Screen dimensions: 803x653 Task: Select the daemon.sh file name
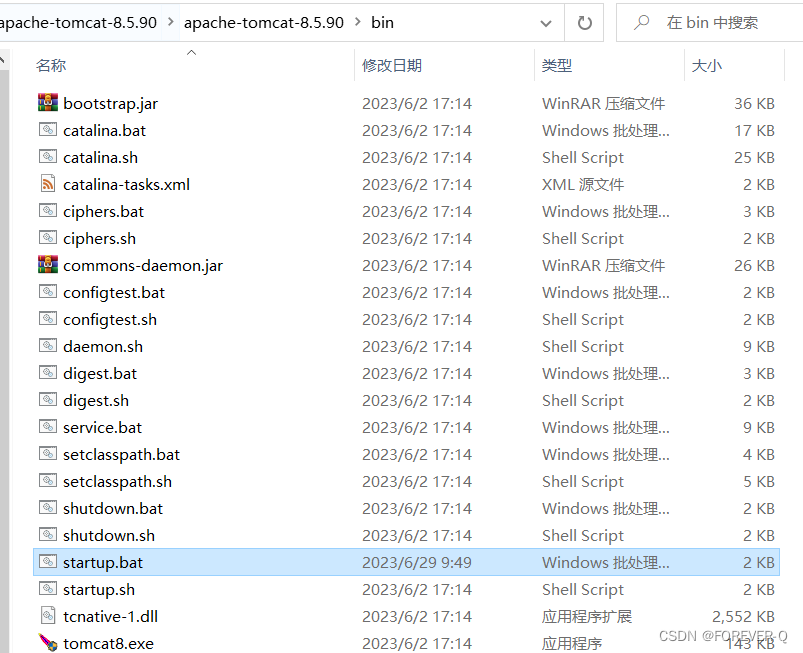(103, 346)
